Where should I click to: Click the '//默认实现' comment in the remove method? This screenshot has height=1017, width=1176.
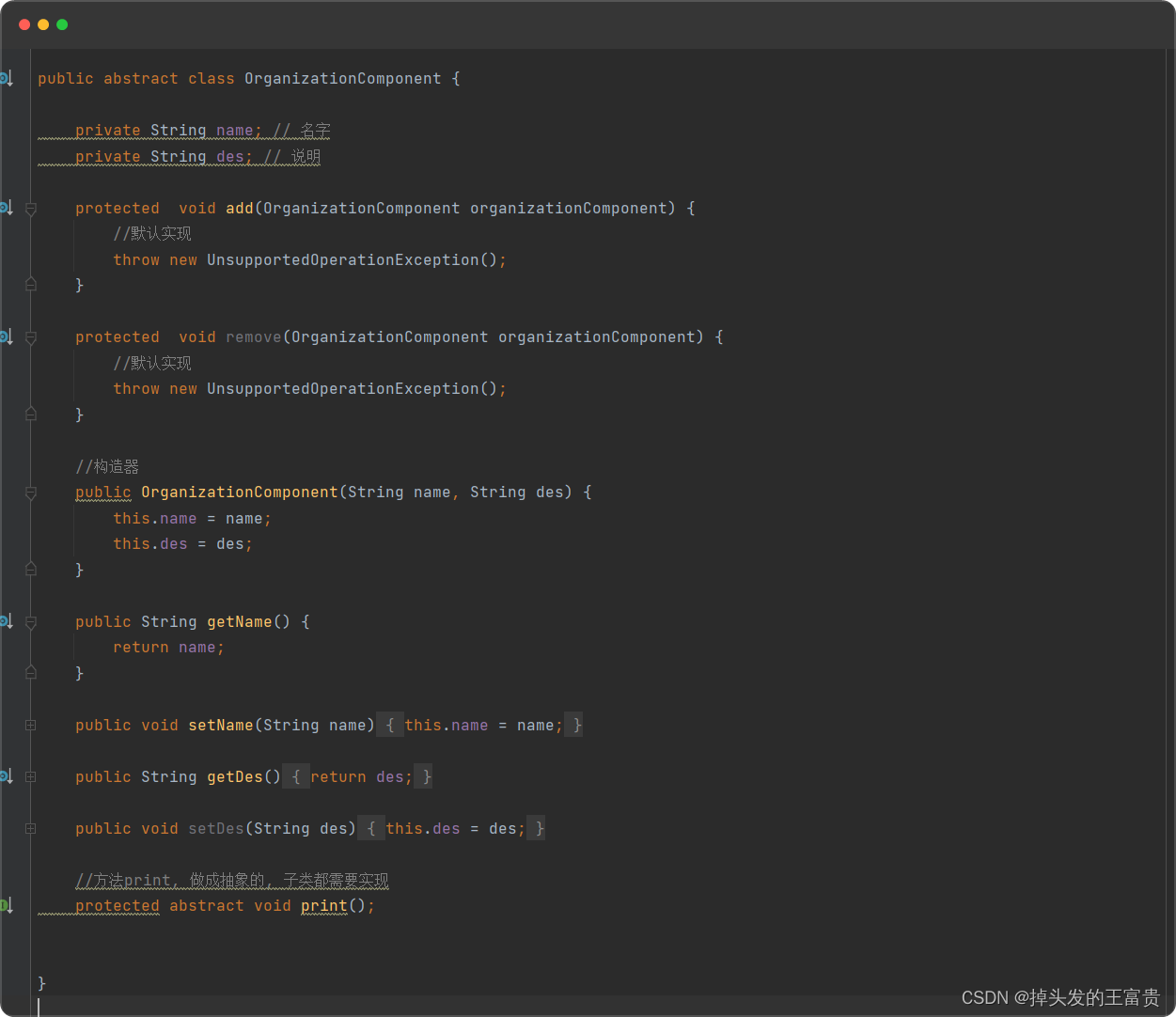152,363
